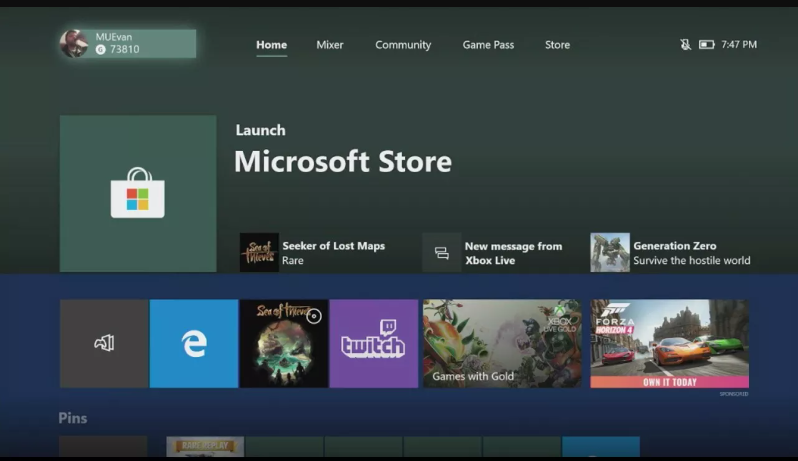
Task: Click the Microsoft Store title text
Action: point(343,162)
